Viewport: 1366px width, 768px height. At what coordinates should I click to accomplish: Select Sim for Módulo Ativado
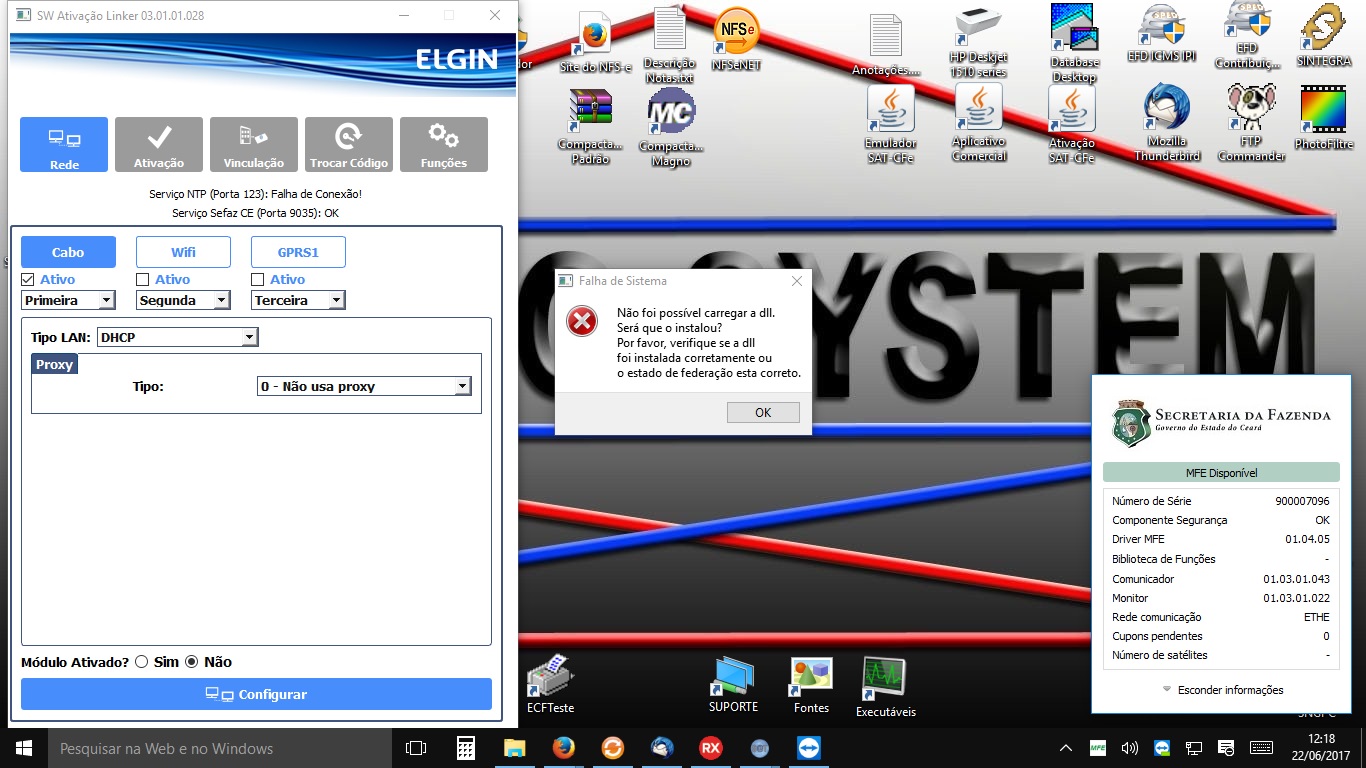[x=142, y=662]
